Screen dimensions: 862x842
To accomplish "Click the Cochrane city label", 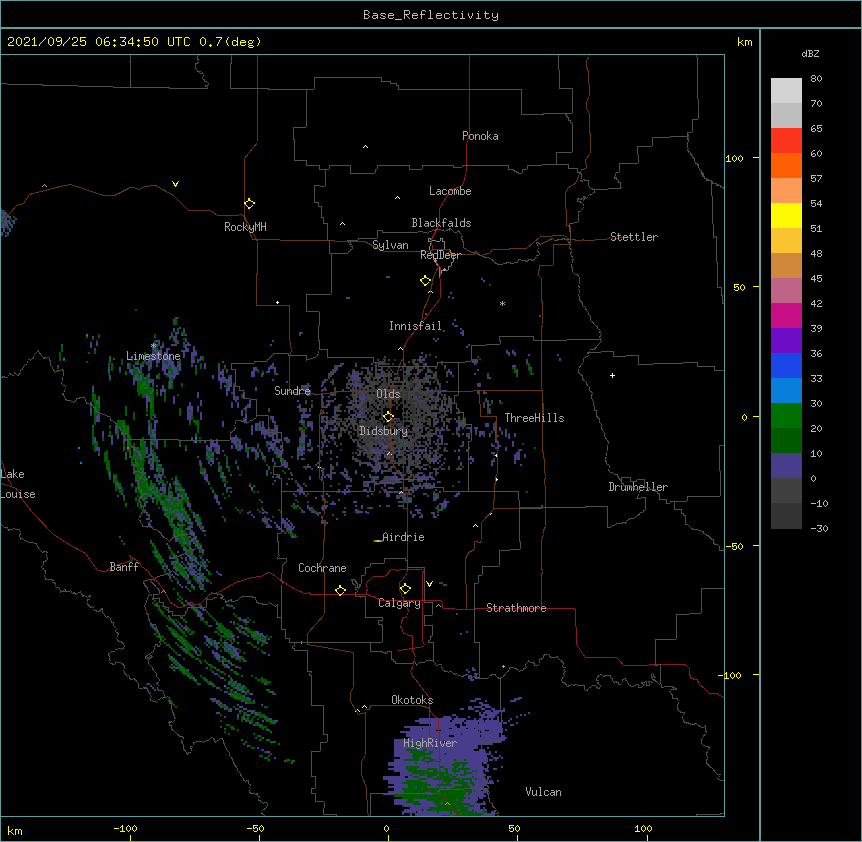I will tap(322, 568).
